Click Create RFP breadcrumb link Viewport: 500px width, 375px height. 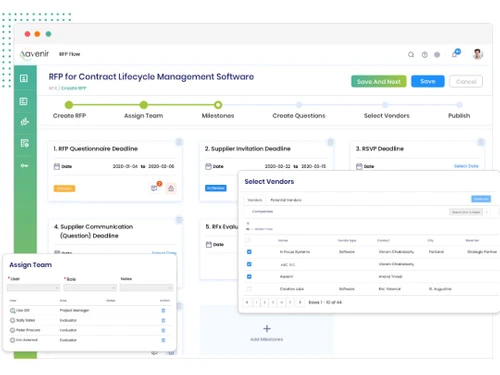[x=74, y=88]
